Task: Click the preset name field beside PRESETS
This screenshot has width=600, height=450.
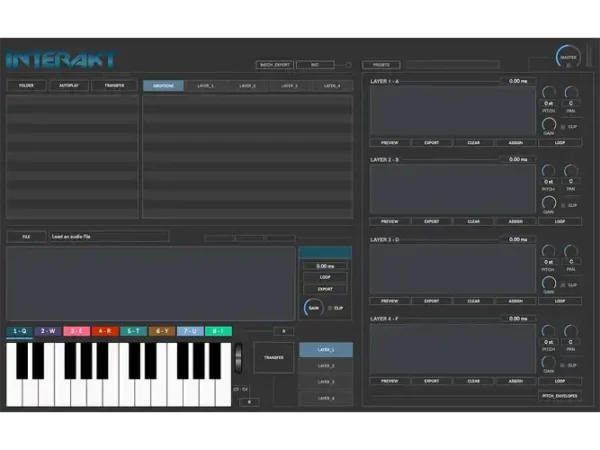Action: coord(453,65)
